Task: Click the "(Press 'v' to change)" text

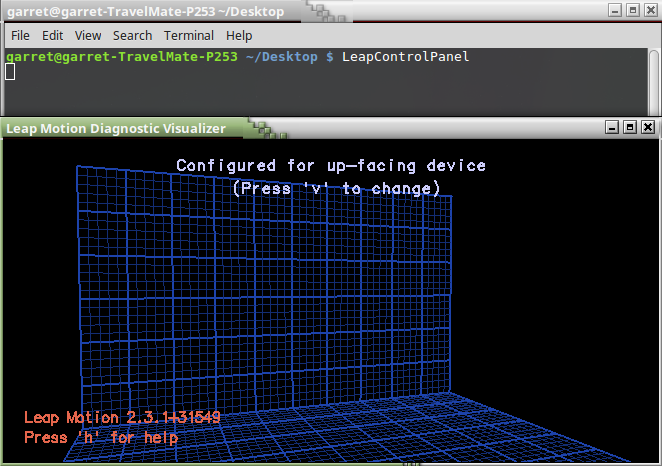Action: tap(336, 188)
